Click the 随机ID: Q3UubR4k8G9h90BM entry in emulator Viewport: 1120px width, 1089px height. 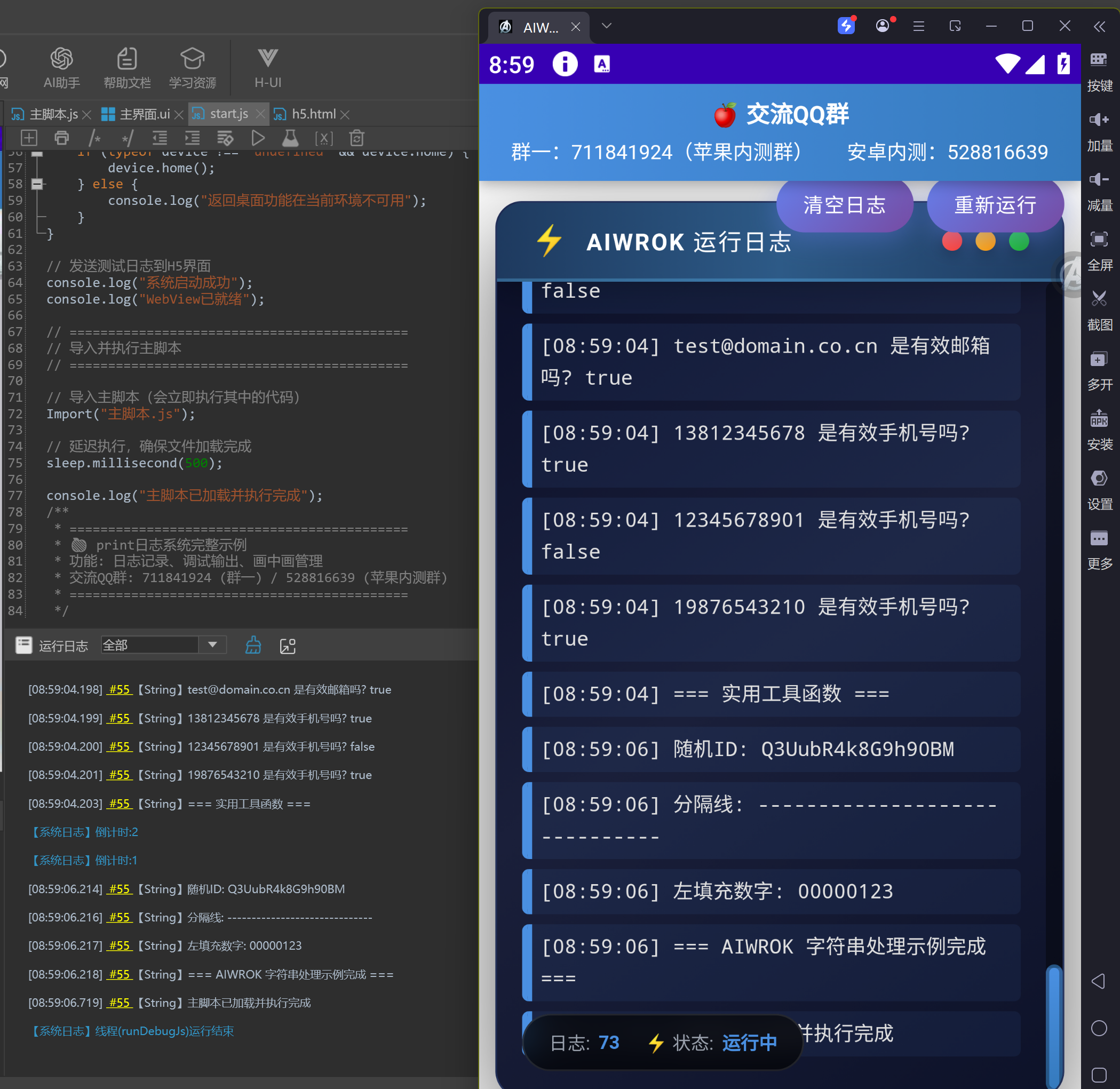(771, 749)
